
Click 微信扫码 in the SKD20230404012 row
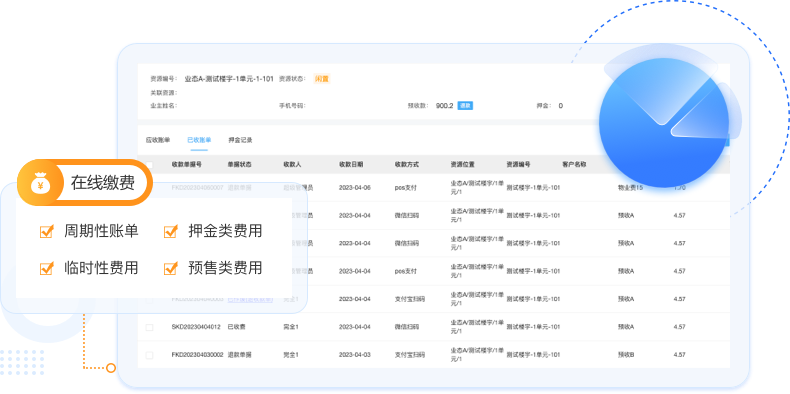[407, 327]
